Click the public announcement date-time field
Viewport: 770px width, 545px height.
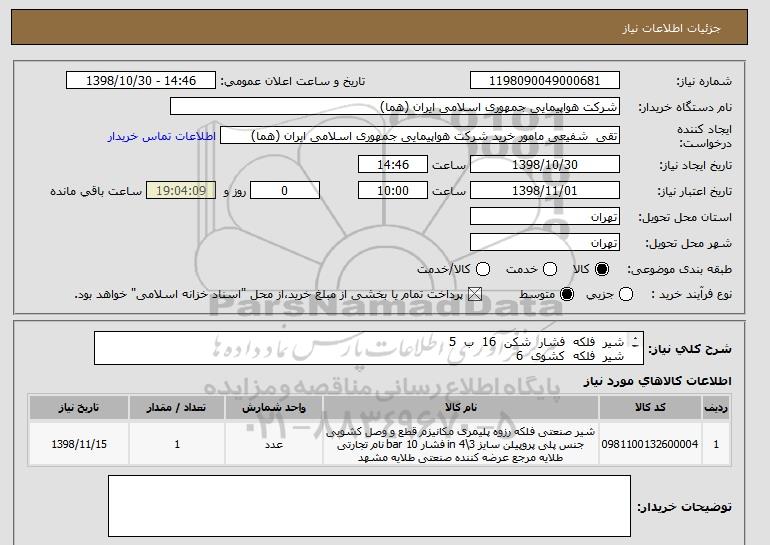point(141,81)
